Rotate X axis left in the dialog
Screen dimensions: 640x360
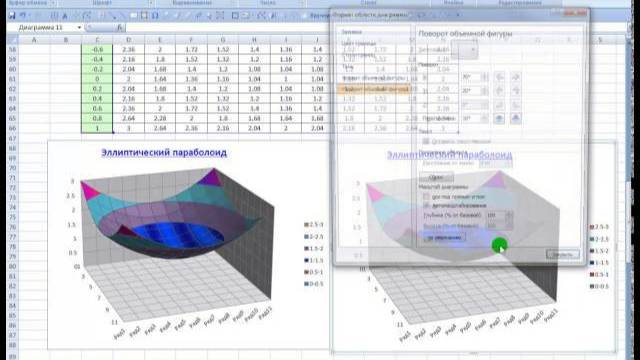click(499, 77)
